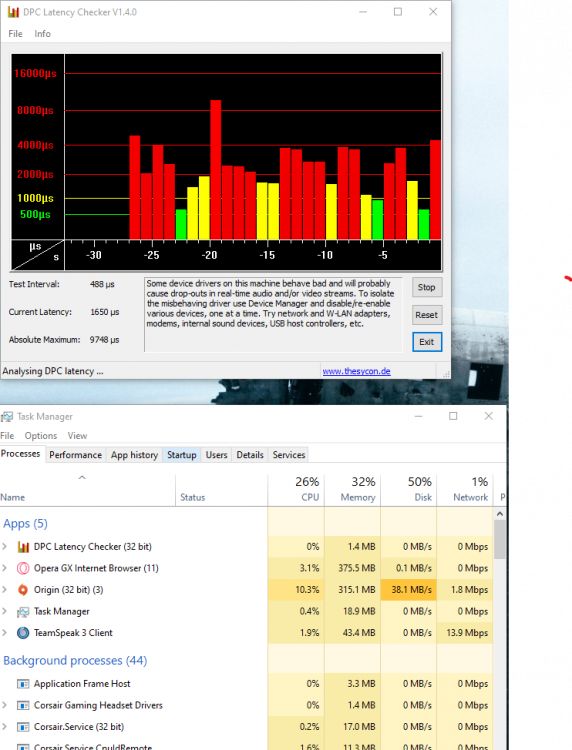Expand the TeamSpeak 3 Client group
Viewport: 572px width, 750px height.
[5, 632]
